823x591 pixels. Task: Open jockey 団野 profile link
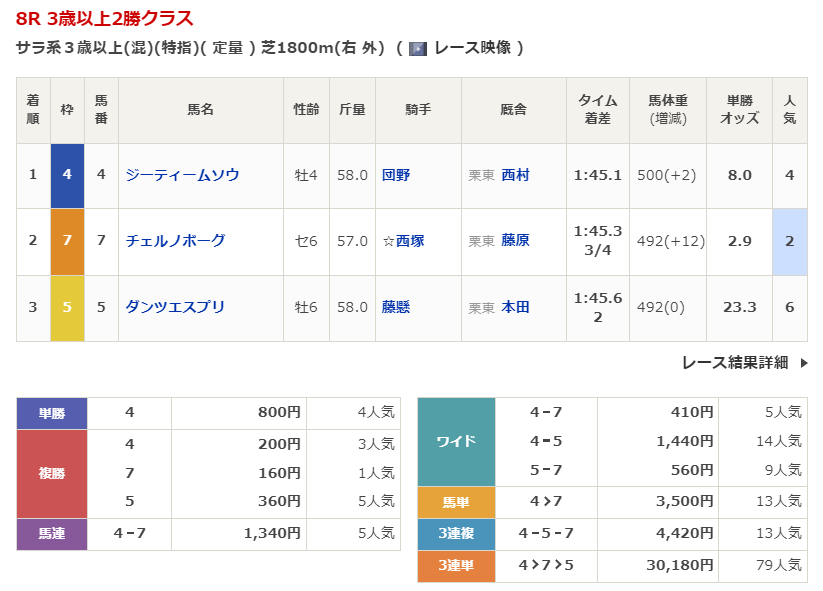click(x=396, y=175)
